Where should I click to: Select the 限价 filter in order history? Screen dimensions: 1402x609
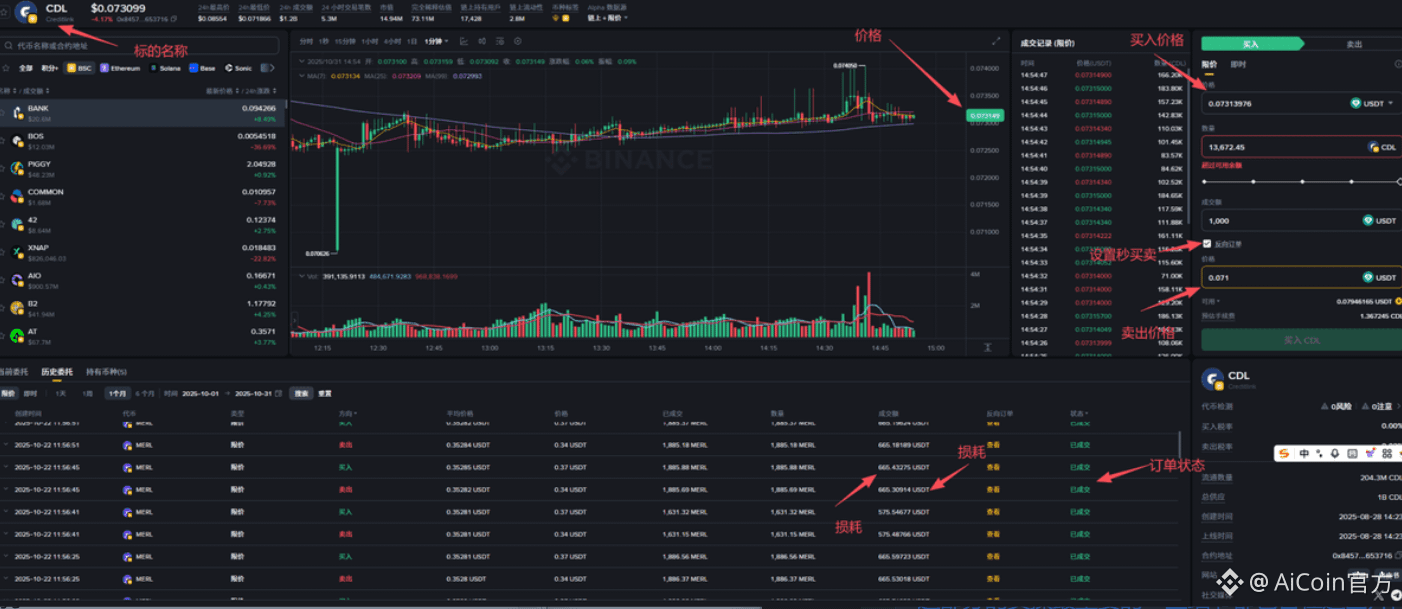coord(9,394)
